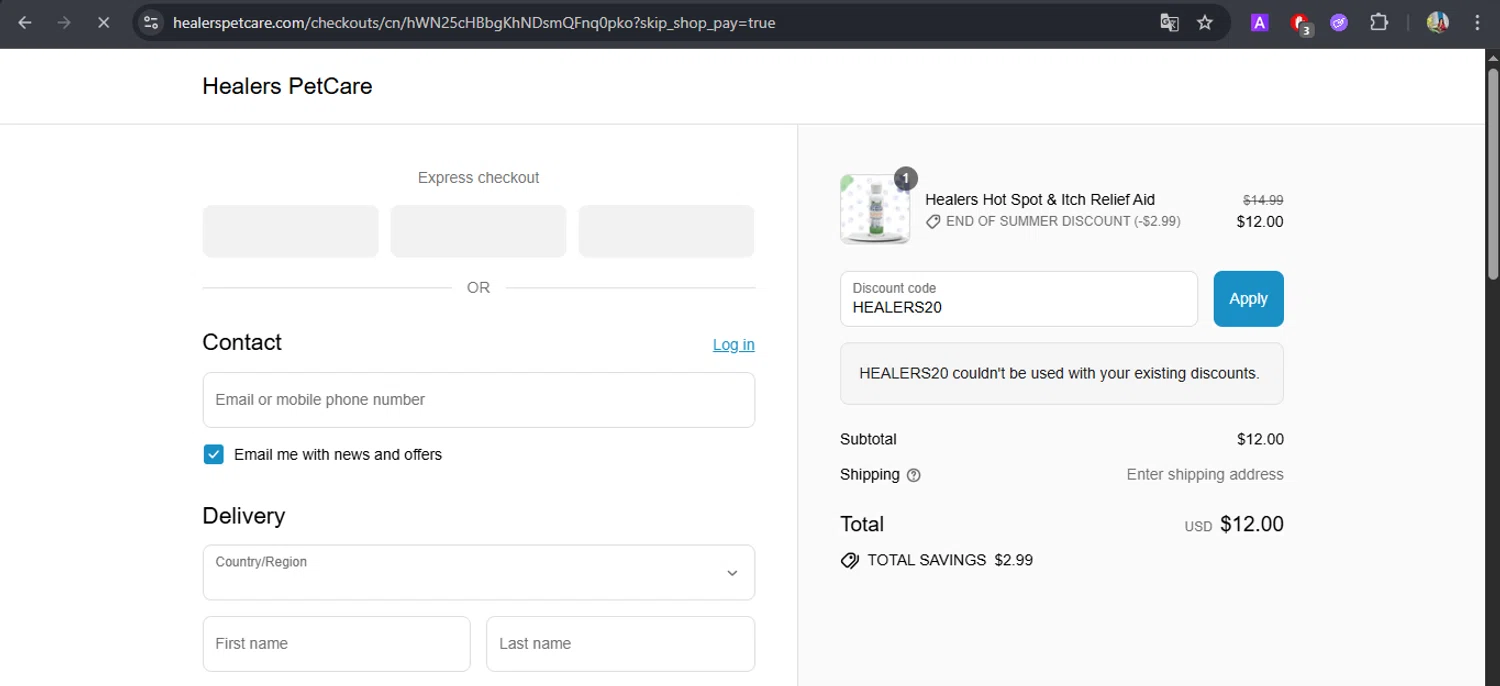Expand the Country/Region dropdown
This screenshot has height=686, width=1500.
(479, 572)
